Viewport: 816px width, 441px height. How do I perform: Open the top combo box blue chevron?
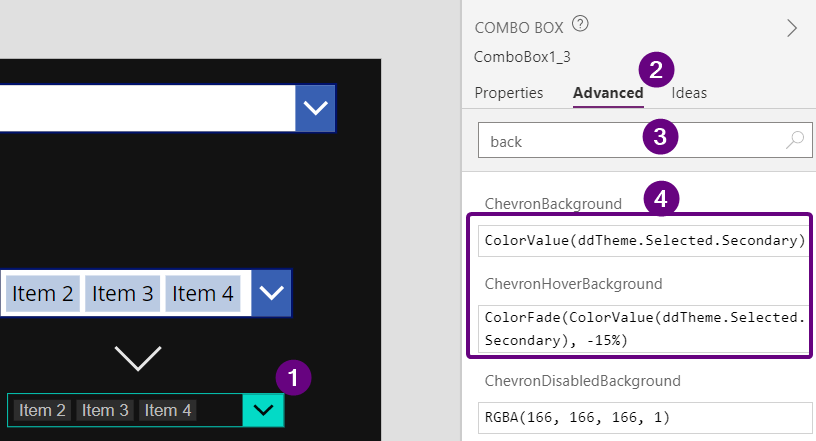315,108
